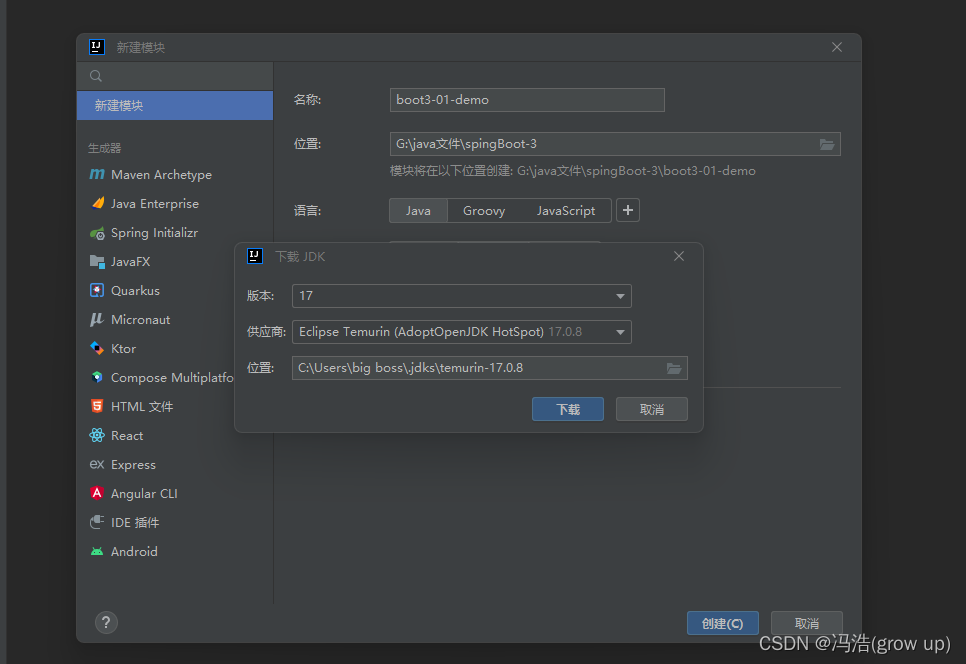
Task: Click IntelliJ logo in New Module title bar
Action: click(x=97, y=47)
